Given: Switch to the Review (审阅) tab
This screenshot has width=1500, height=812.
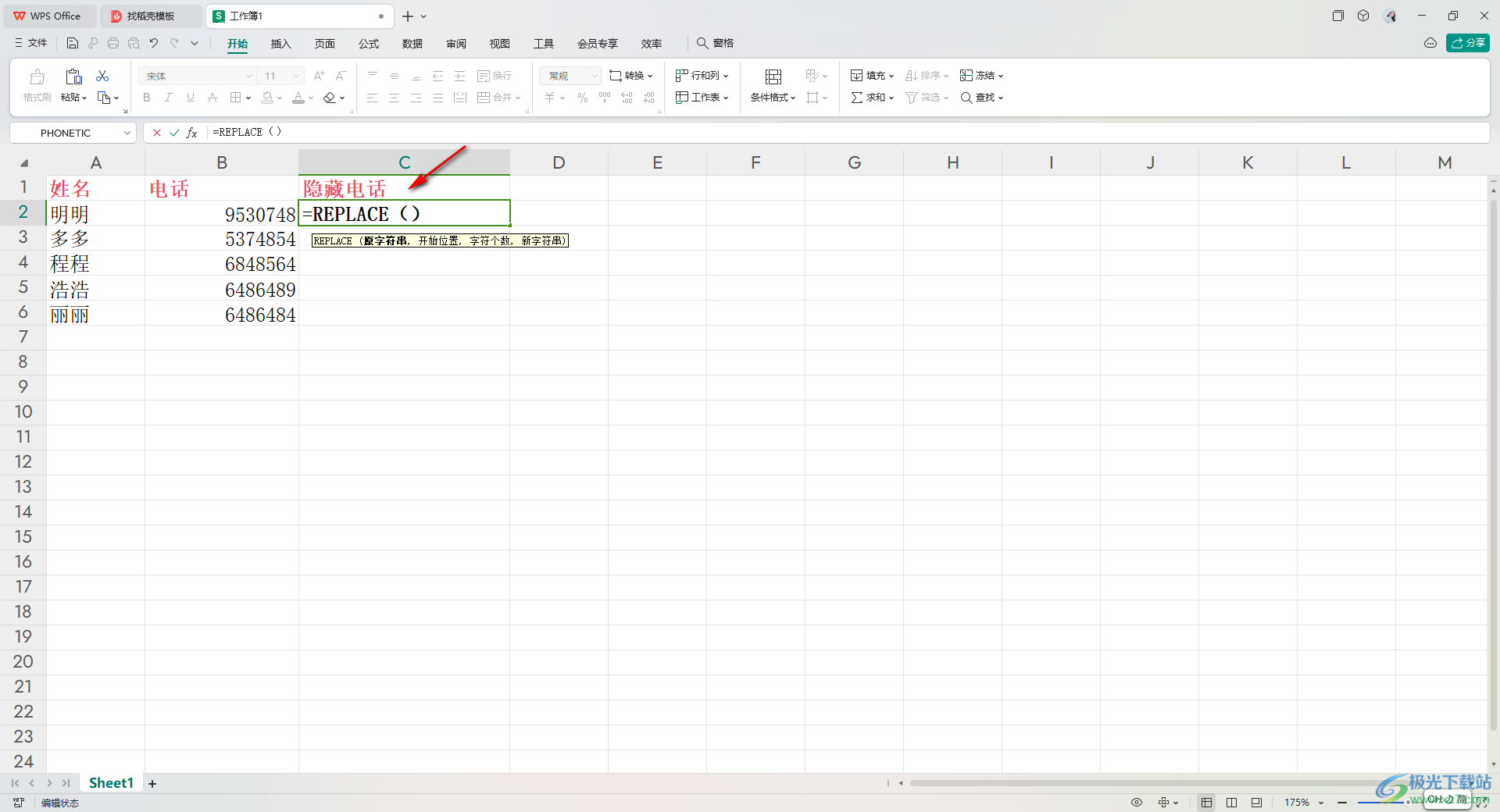Looking at the screenshot, I should coord(456,44).
